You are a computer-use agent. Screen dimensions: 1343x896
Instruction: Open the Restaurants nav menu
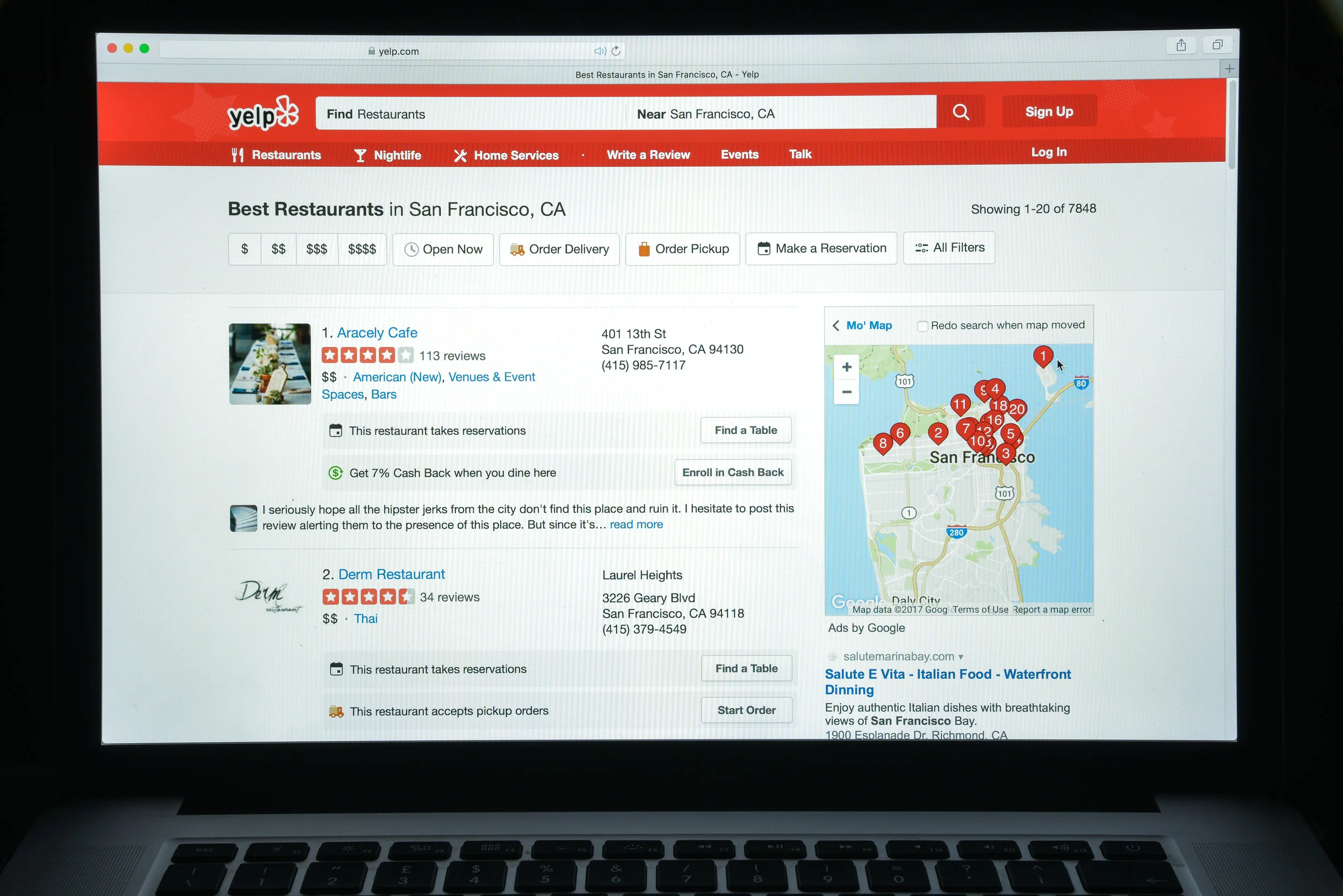pos(276,155)
